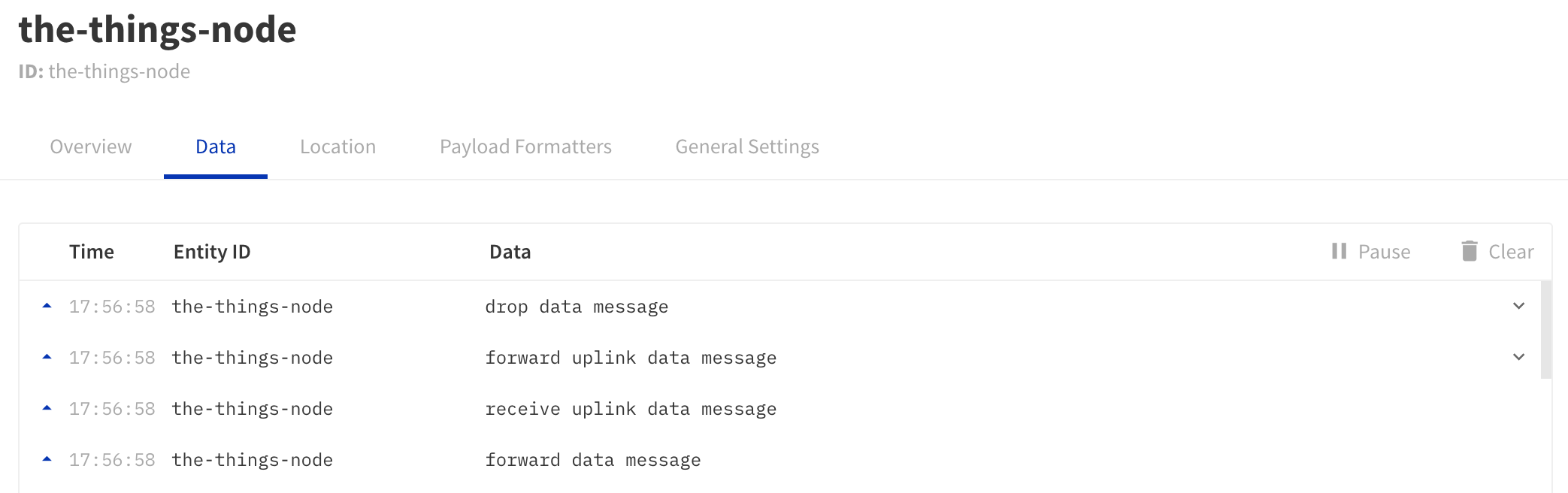Viewport: 1568px width, 493px height.
Task: Click the uplink arrow icon beside forward uplink data message
Action: point(47,357)
